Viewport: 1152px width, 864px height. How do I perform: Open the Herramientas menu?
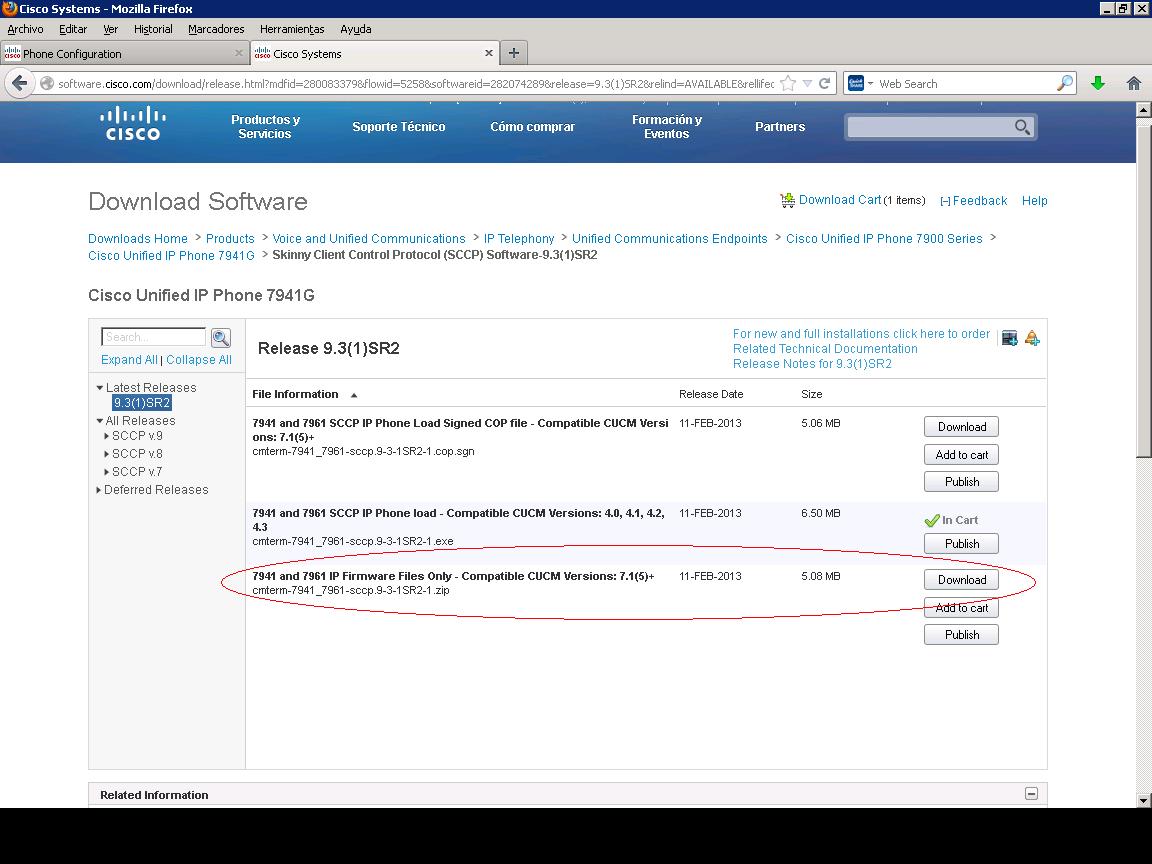coord(292,29)
